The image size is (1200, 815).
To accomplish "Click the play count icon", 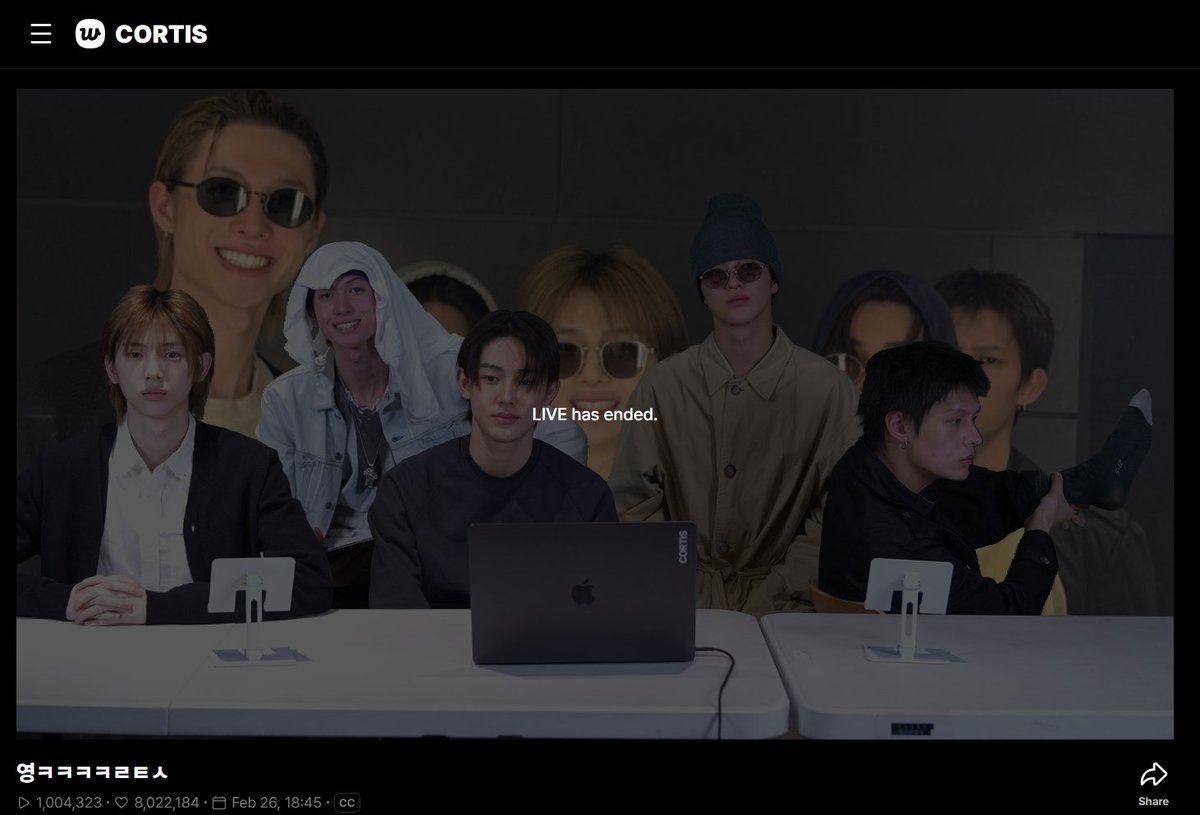I will [24, 802].
